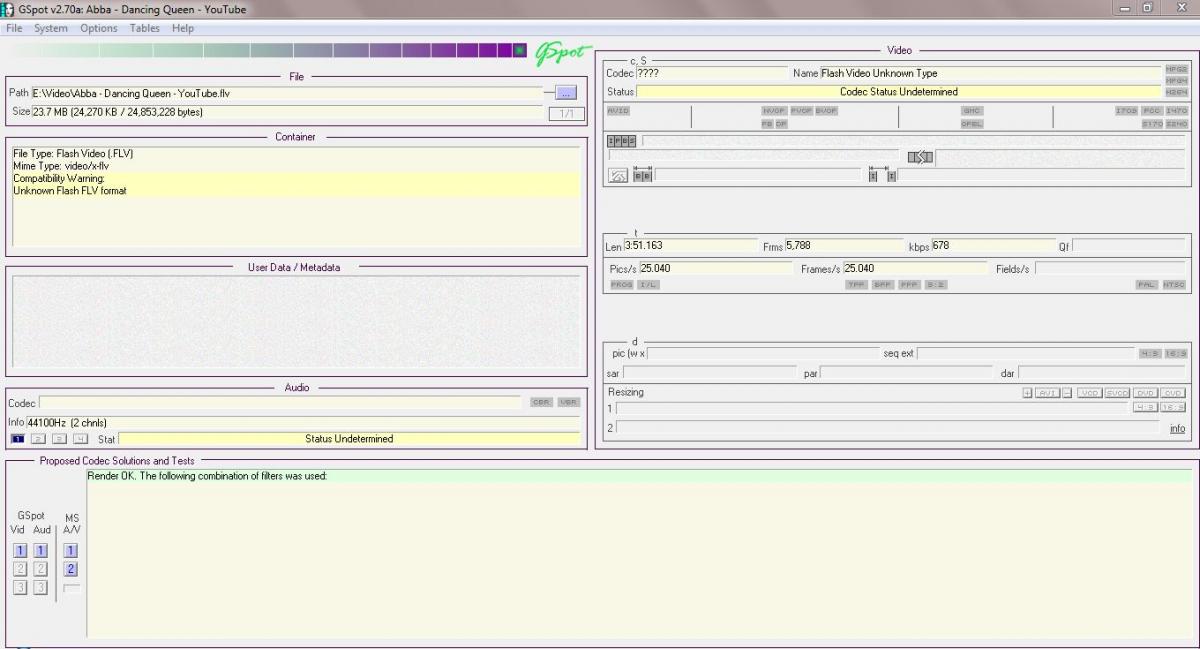
Task: Click the kbps value 678
Action: tap(992, 246)
